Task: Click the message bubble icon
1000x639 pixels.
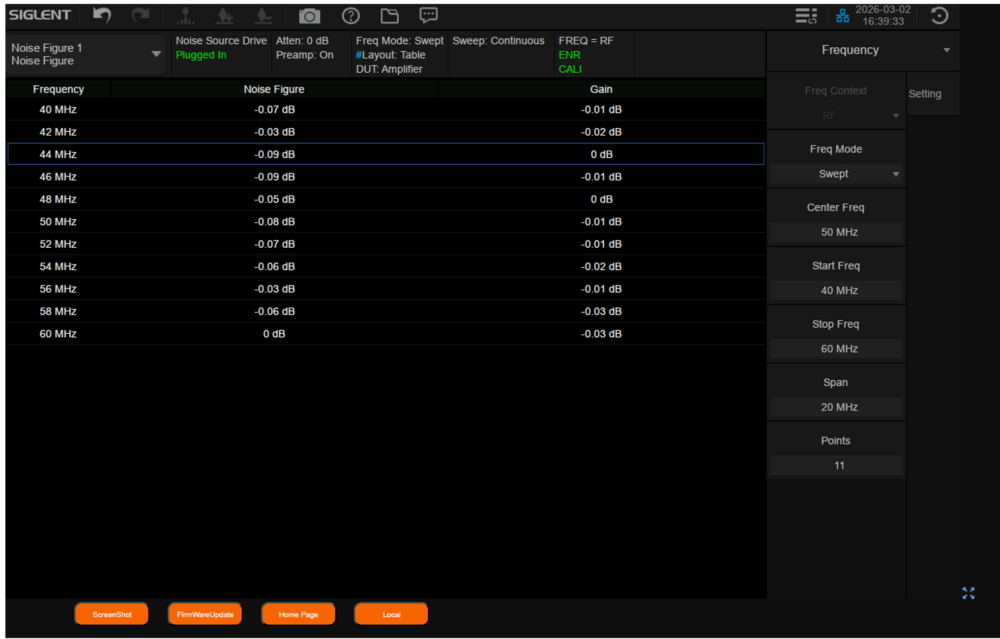Action: [x=428, y=16]
